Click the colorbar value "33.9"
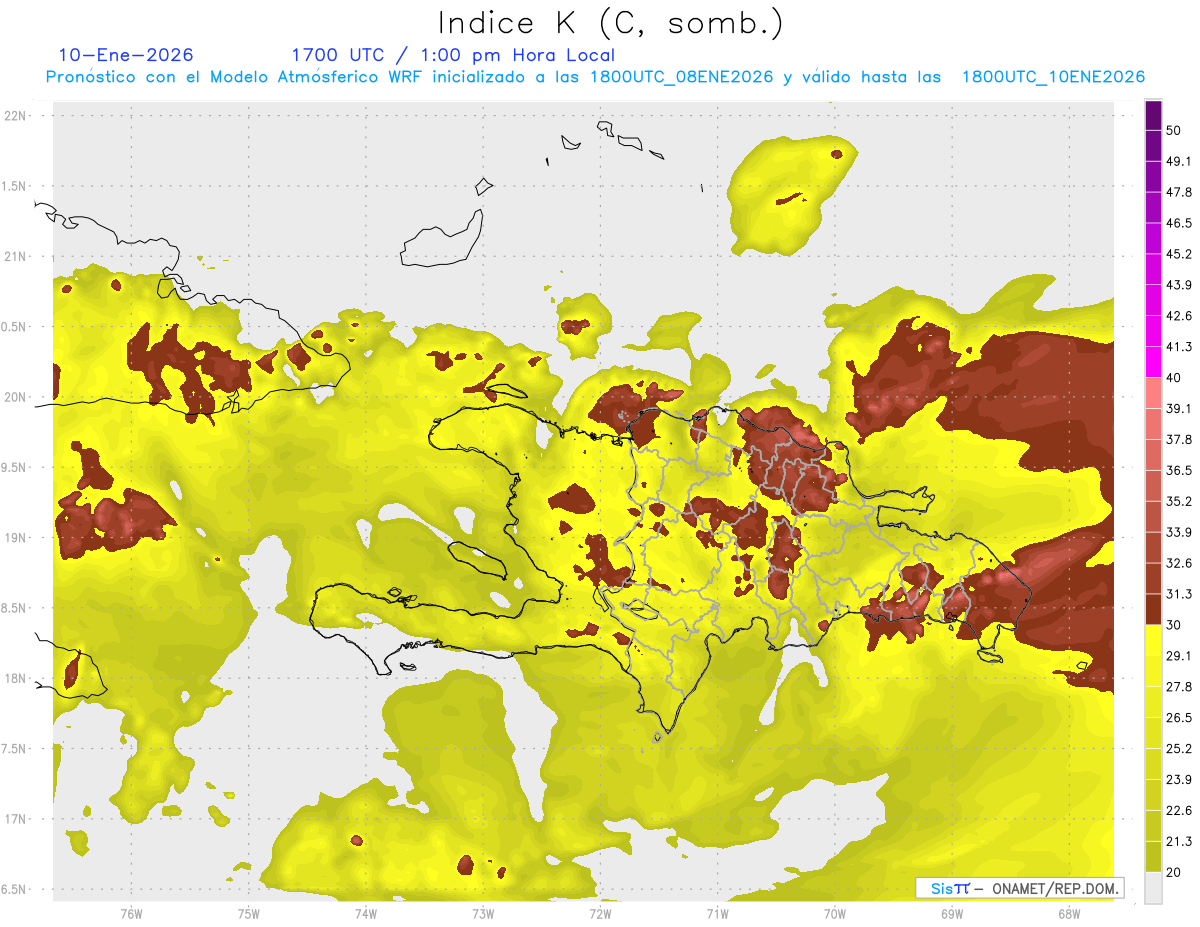The height and width of the screenshot is (927, 1200). click(x=1179, y=532)
